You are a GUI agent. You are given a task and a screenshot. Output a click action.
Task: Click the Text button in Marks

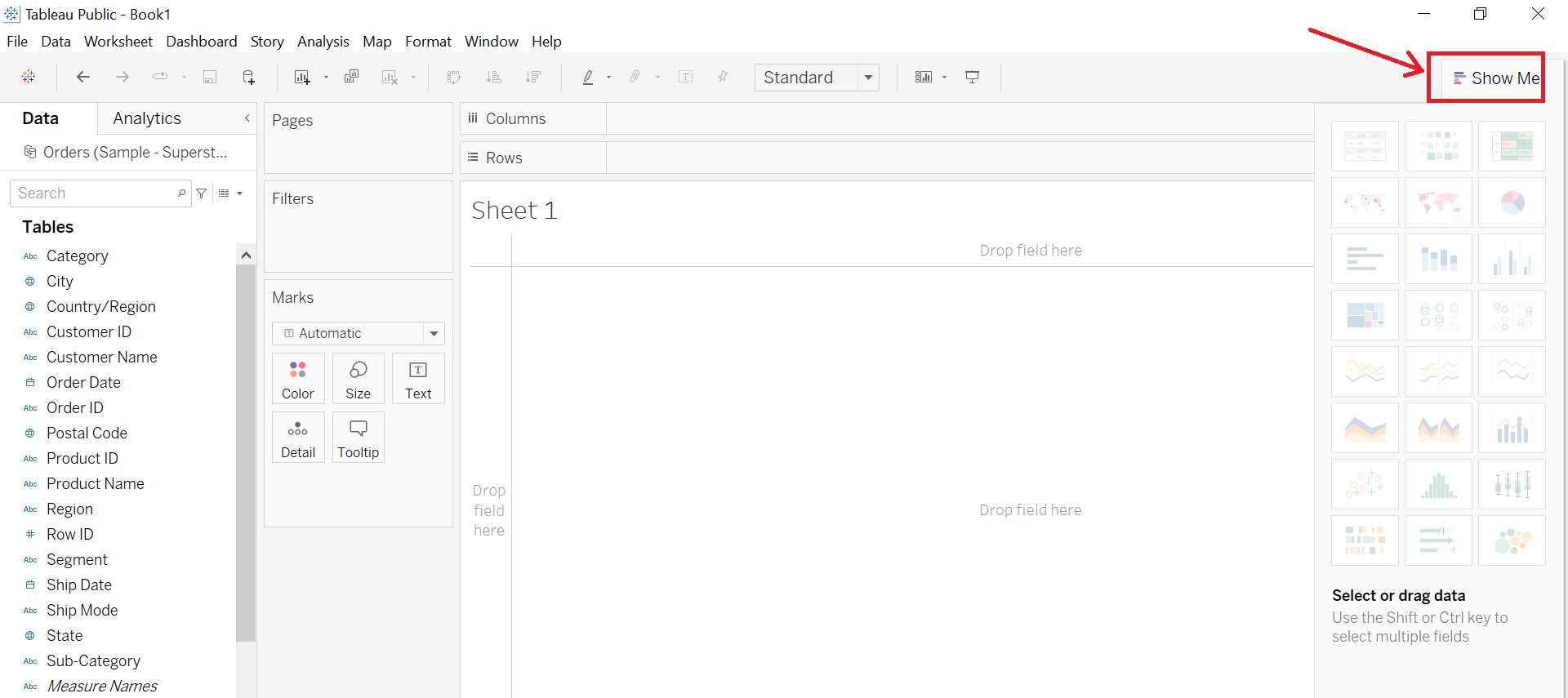pyautogui.click(x=418, y=379)
